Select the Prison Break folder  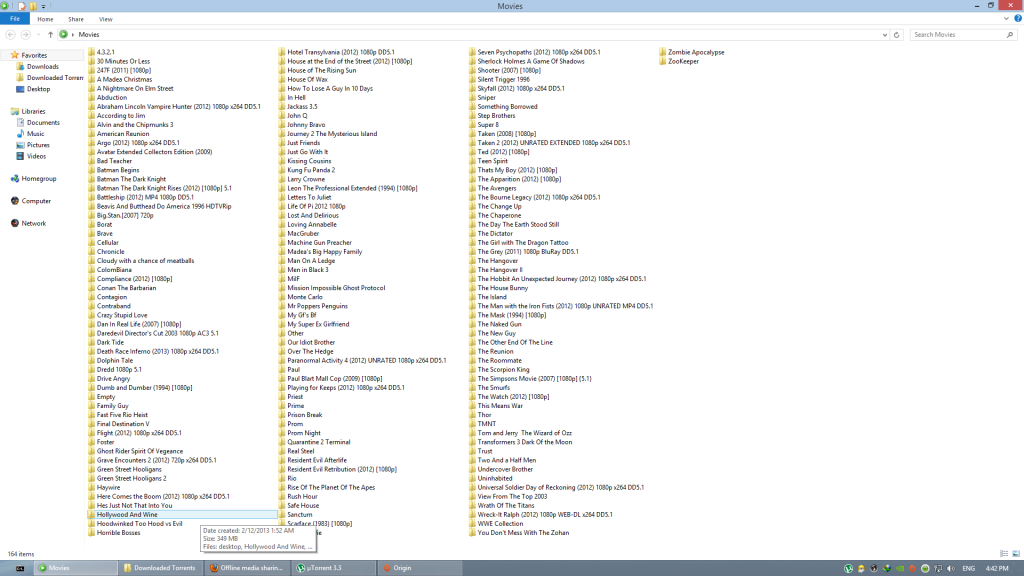[304, 415]
